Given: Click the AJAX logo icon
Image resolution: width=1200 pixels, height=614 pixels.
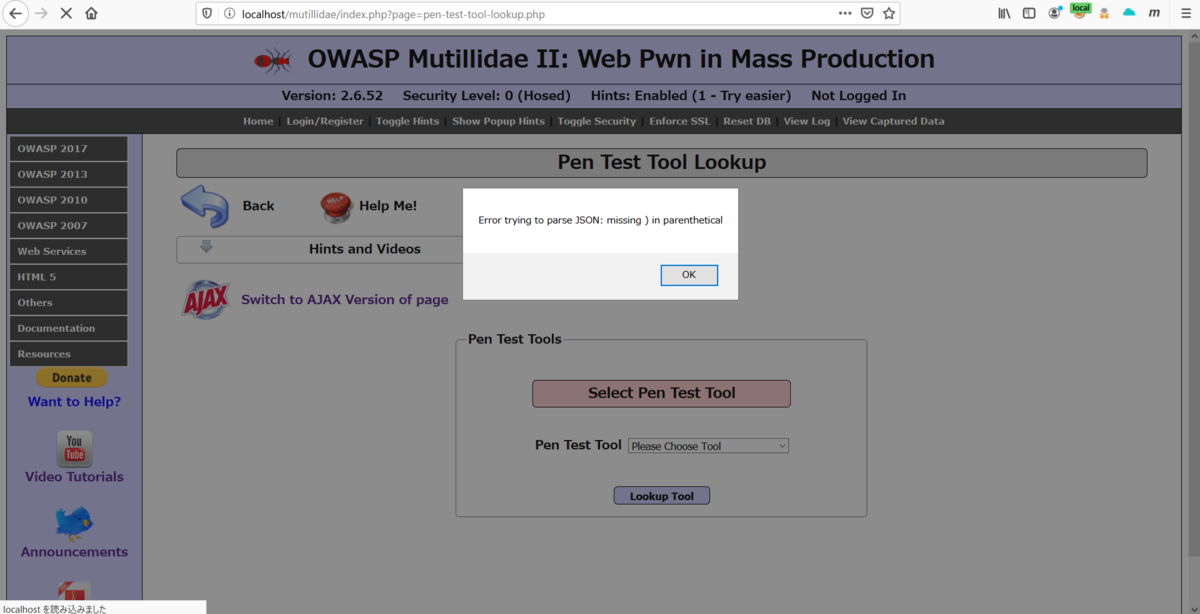Looking at the screenshot, I should coord(206,299).
